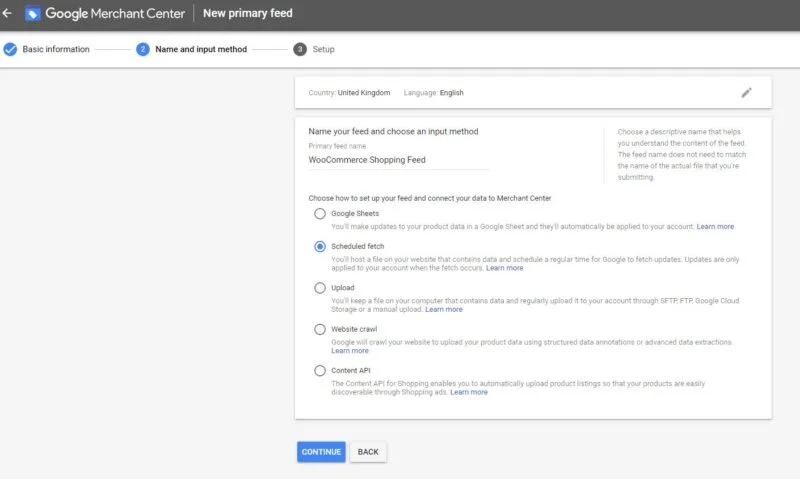The image size is (800, 479).
Task: Click the New primary feed heading
Action: (x=248, y=13)
